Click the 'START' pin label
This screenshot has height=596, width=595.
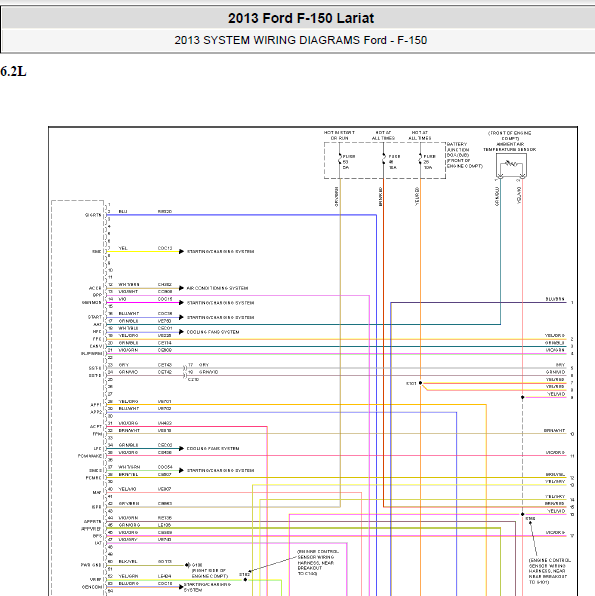point(95,317)
